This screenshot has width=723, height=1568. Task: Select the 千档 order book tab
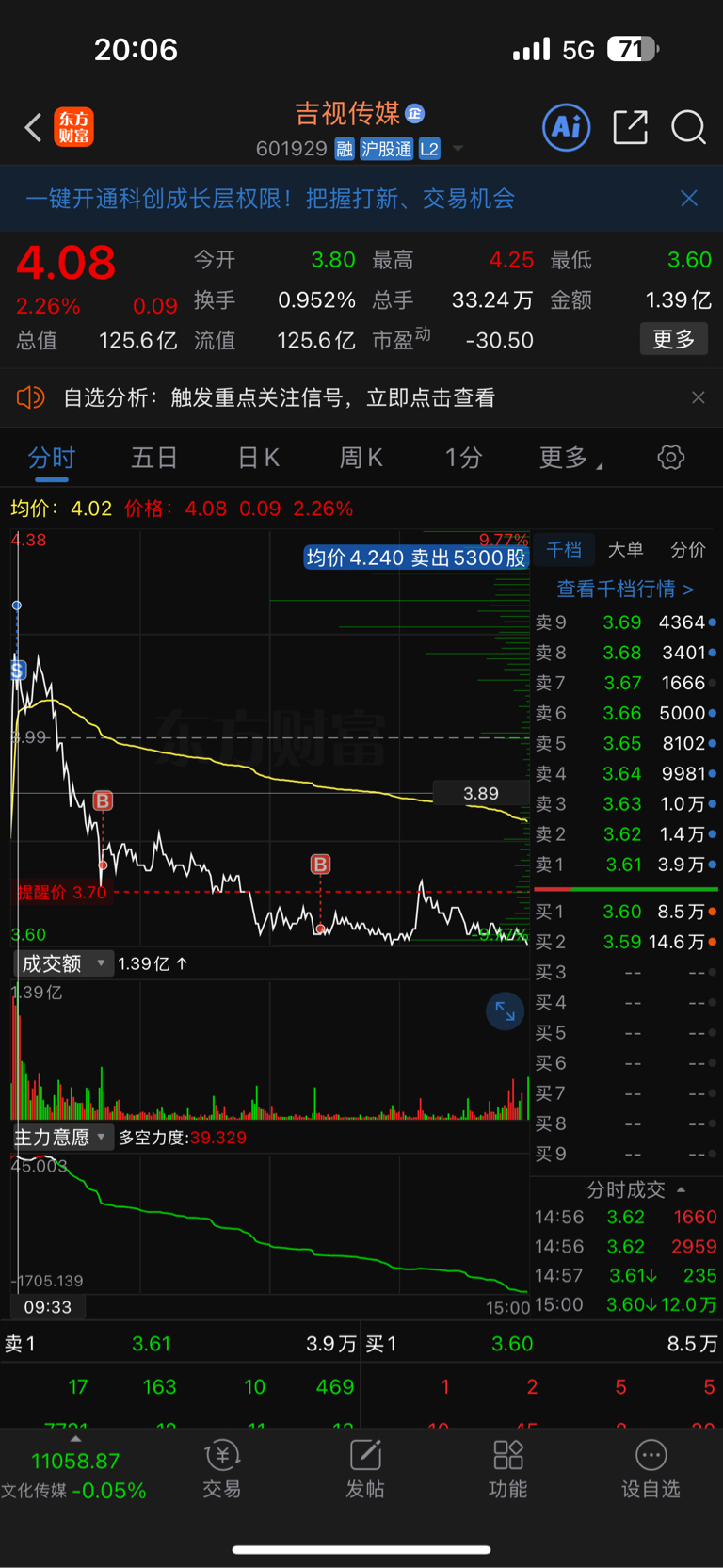[x=564, y=549]
